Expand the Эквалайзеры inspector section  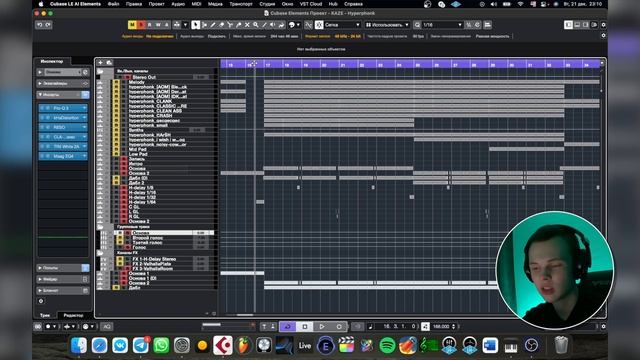tap(63, 83)
